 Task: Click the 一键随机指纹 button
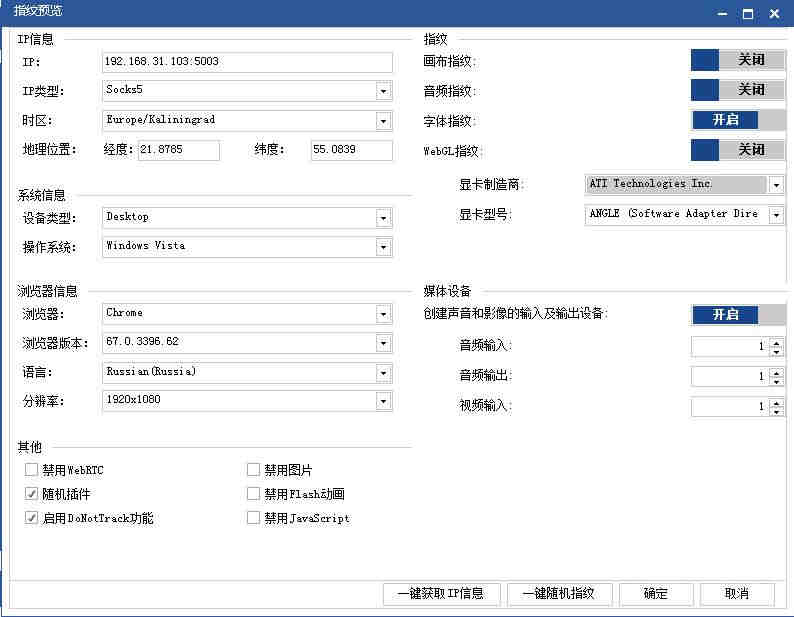(x=560, y=594)
